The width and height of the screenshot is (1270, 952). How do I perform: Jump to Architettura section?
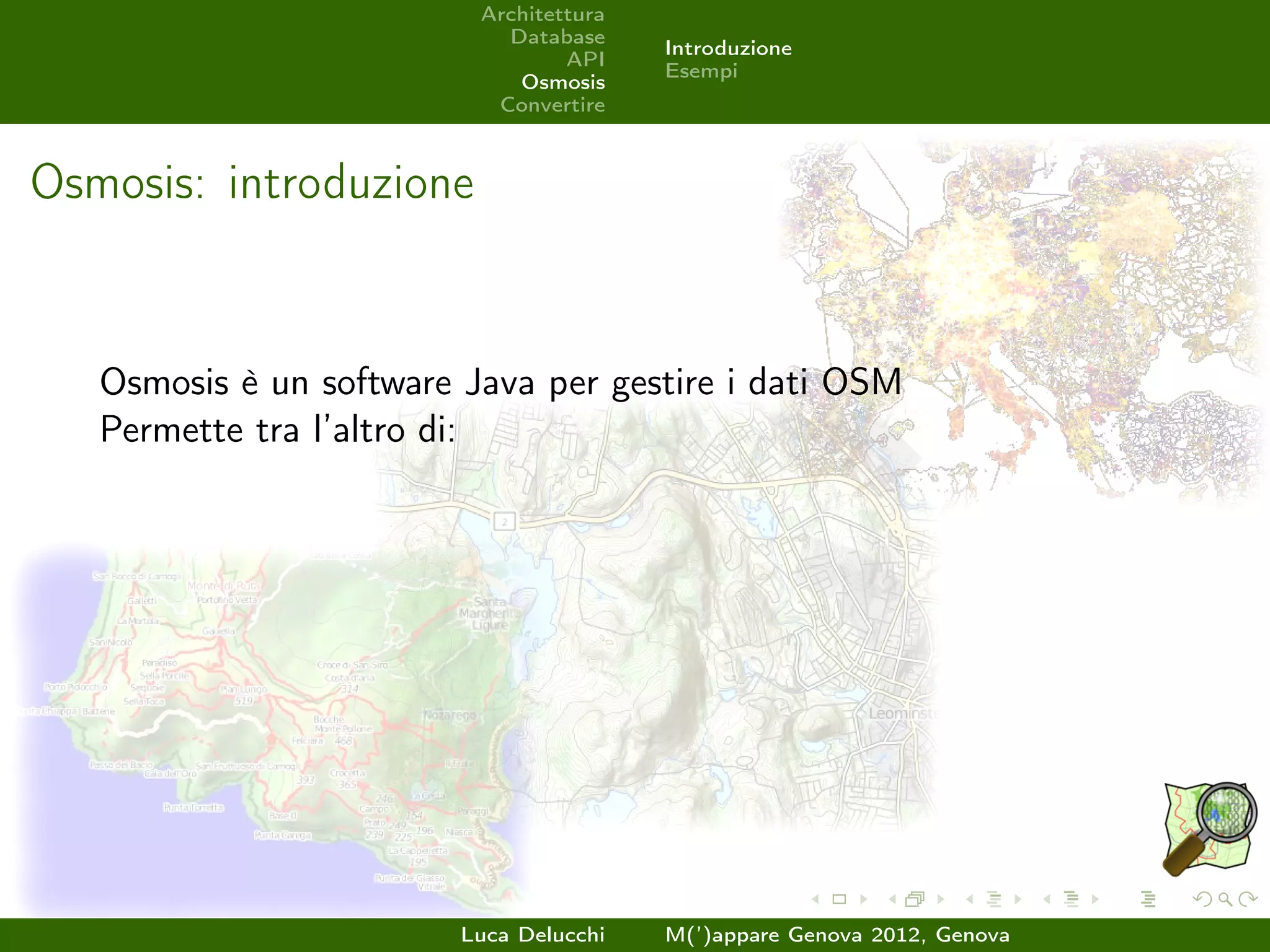pyautogui.click(x=543, y=14)
